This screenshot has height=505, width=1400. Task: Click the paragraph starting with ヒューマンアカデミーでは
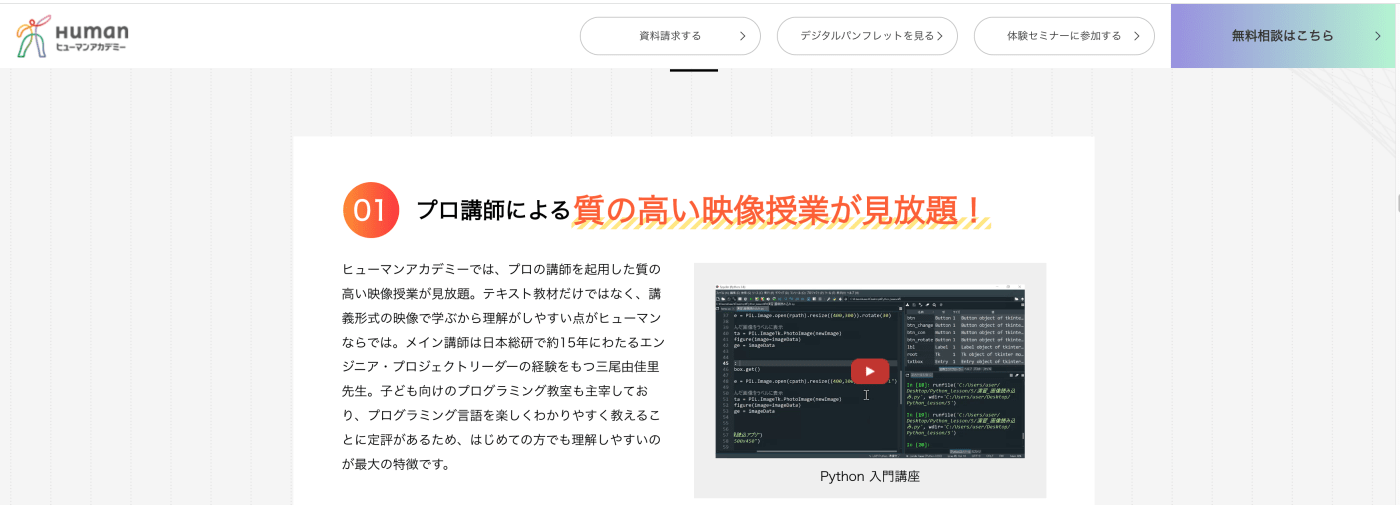click(501, 366)
